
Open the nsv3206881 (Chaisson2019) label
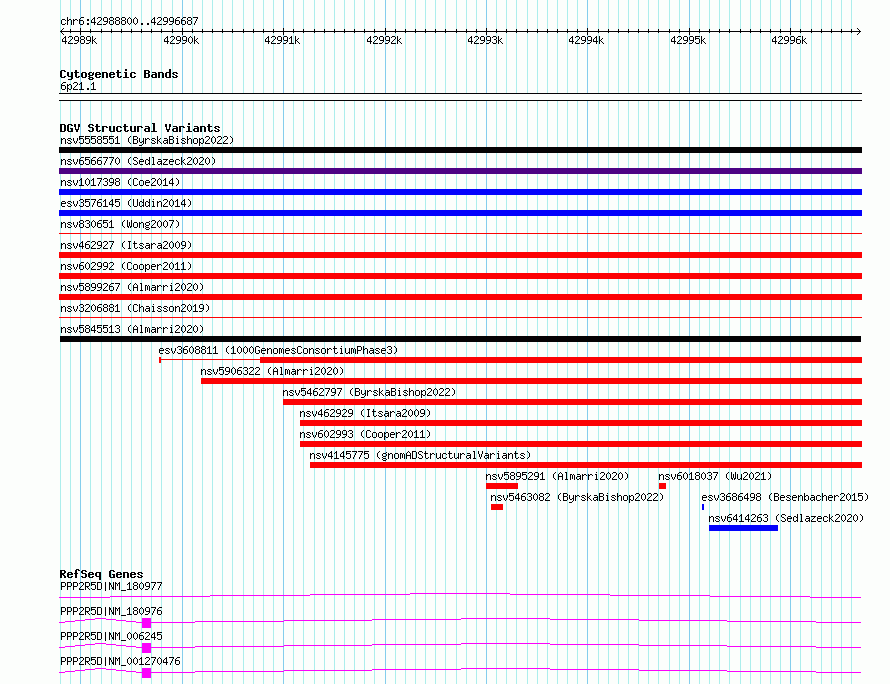(135, 308)
